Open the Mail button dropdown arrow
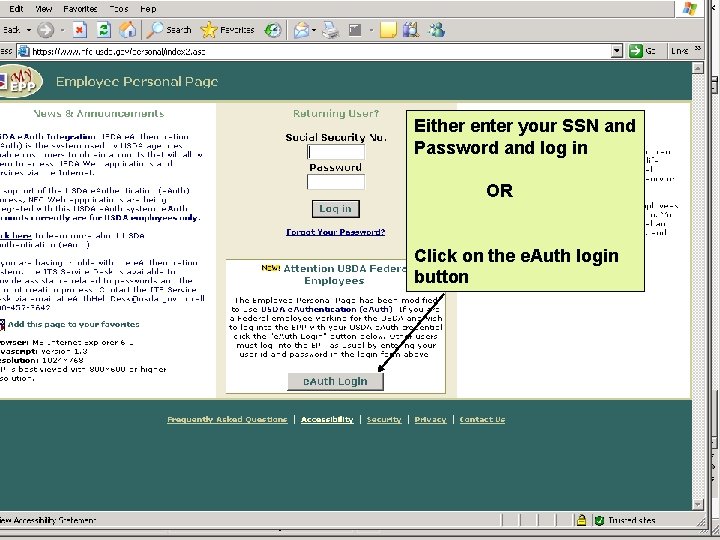Image resolution: width=720 pixels, height=540 pixels. (x=314, y=31)
